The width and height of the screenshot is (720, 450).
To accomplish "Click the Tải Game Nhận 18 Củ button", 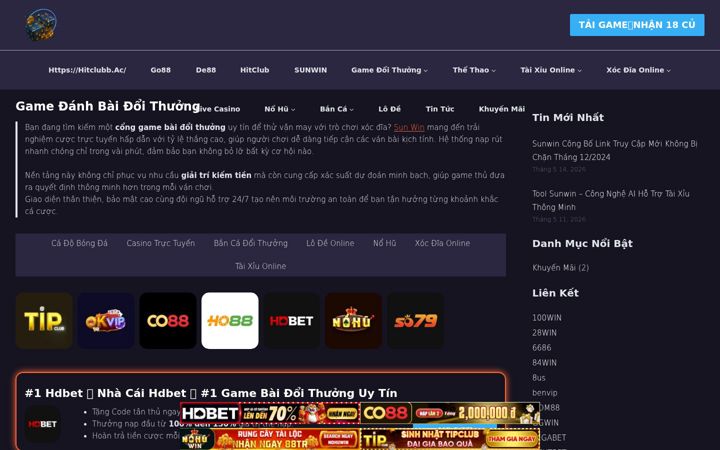I will pyautogui.click(x=637, y=25).
